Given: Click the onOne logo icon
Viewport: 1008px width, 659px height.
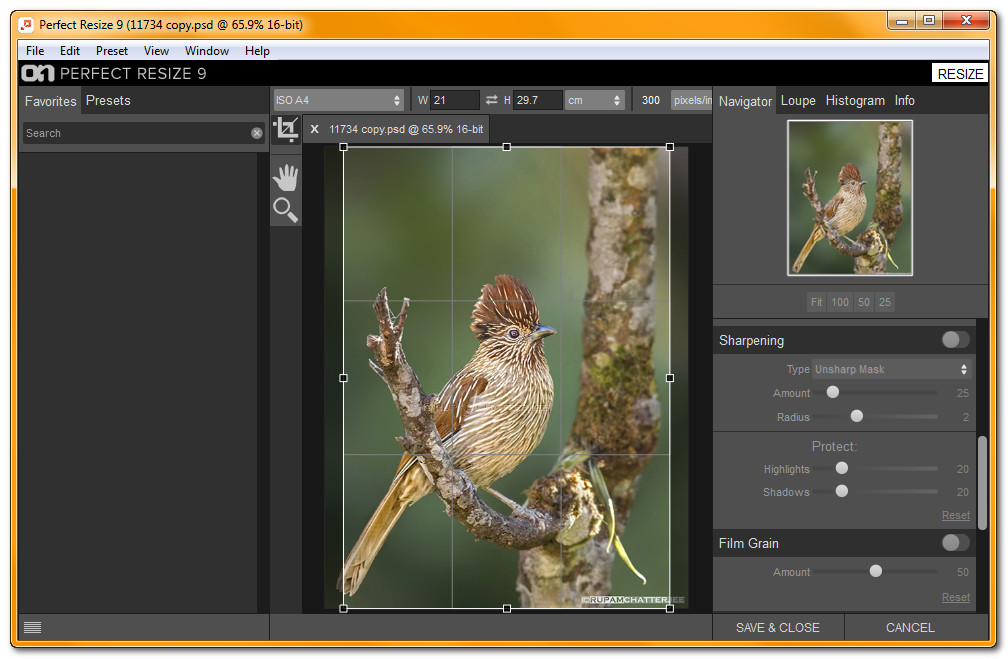Looking at the screenshot, I should point(38,73).
